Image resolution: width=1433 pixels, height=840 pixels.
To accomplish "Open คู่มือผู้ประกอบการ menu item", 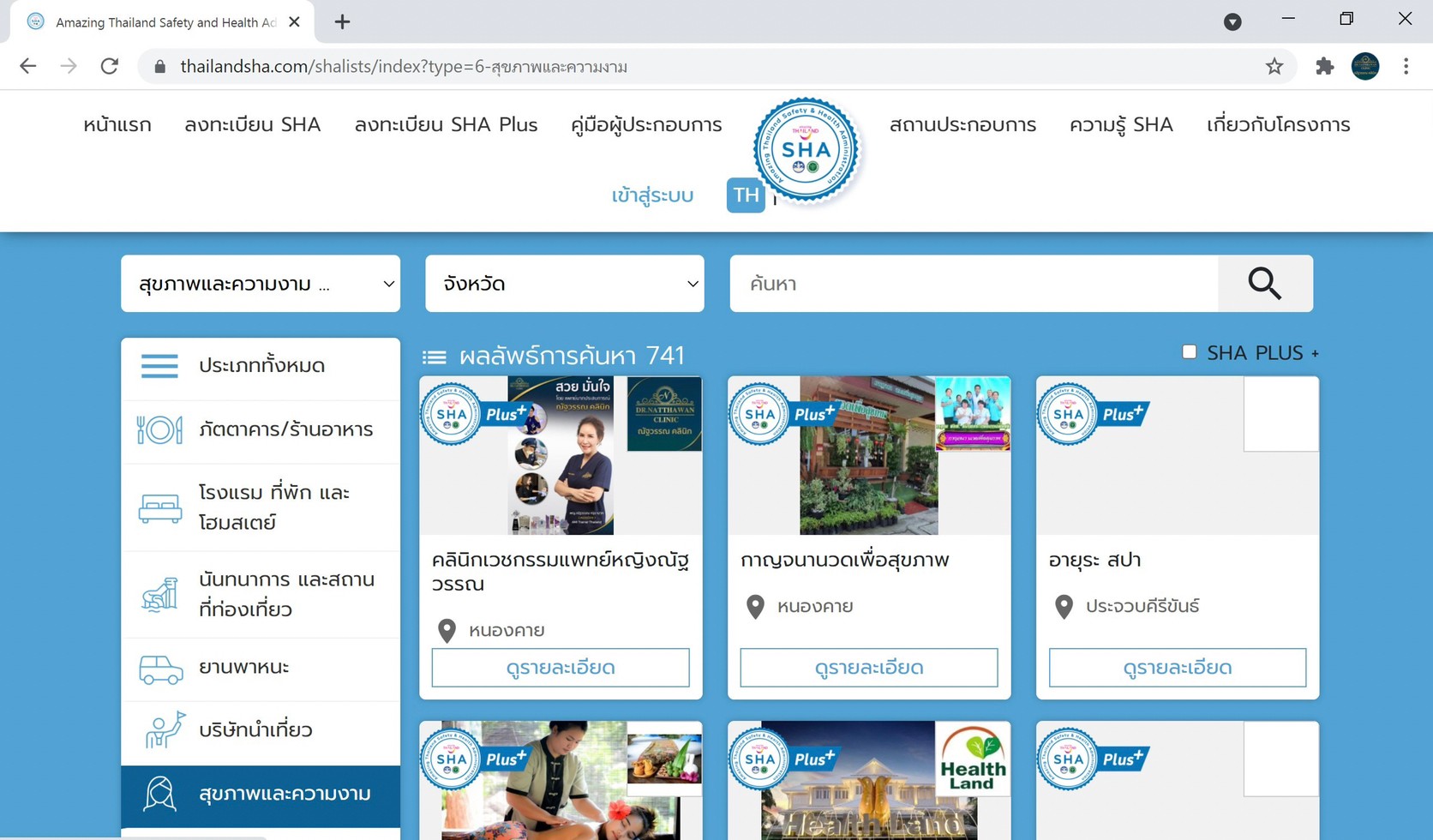I will coord(646,125).
